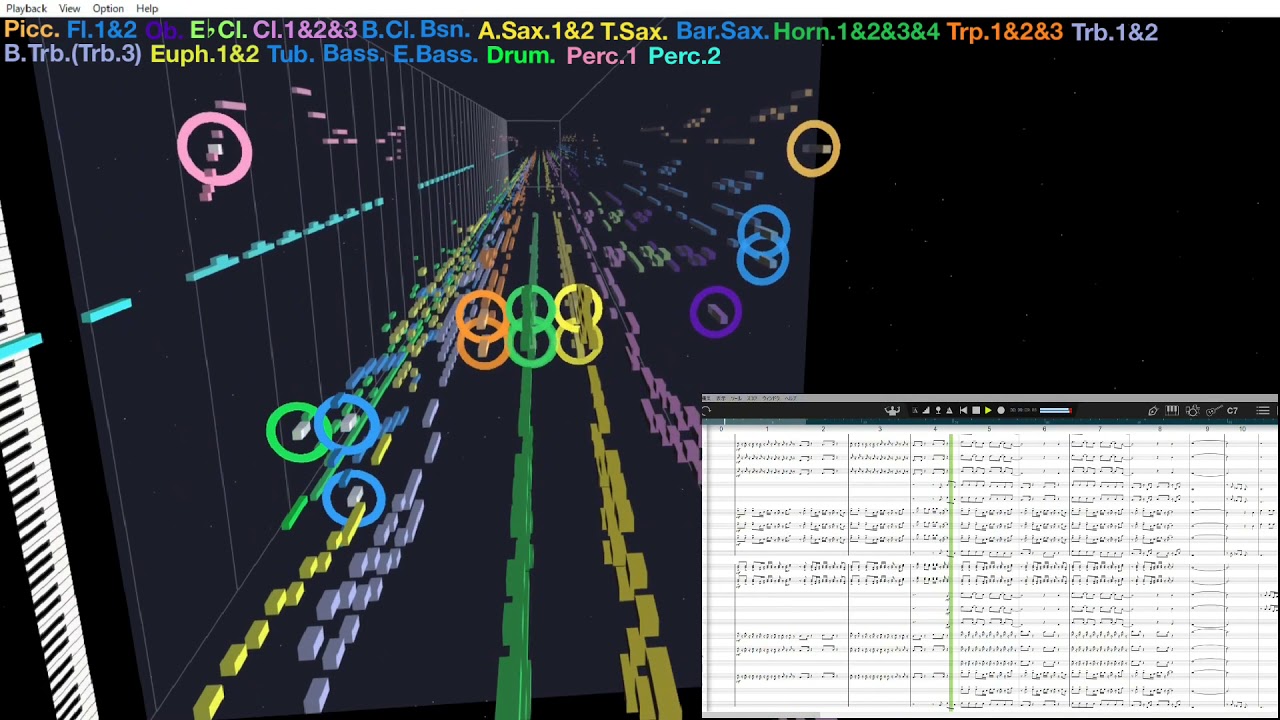
Task: Click the looping arrow icon at sequencer left
Action: point(706,410)
